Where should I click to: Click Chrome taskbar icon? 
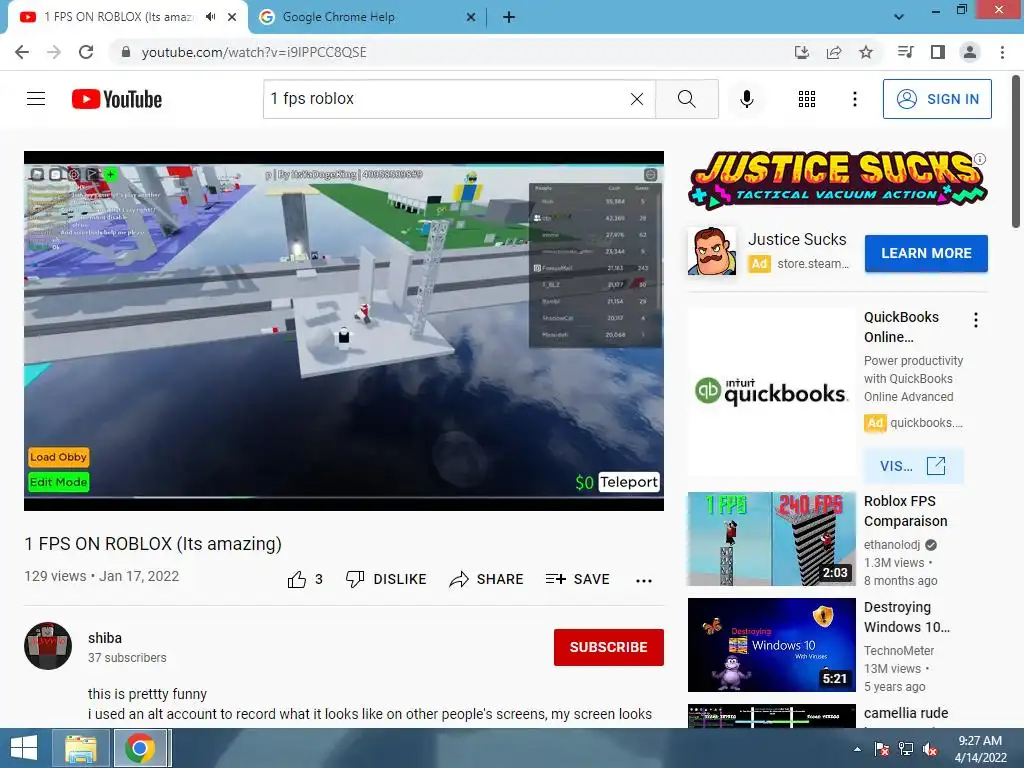tap(140, 748)
